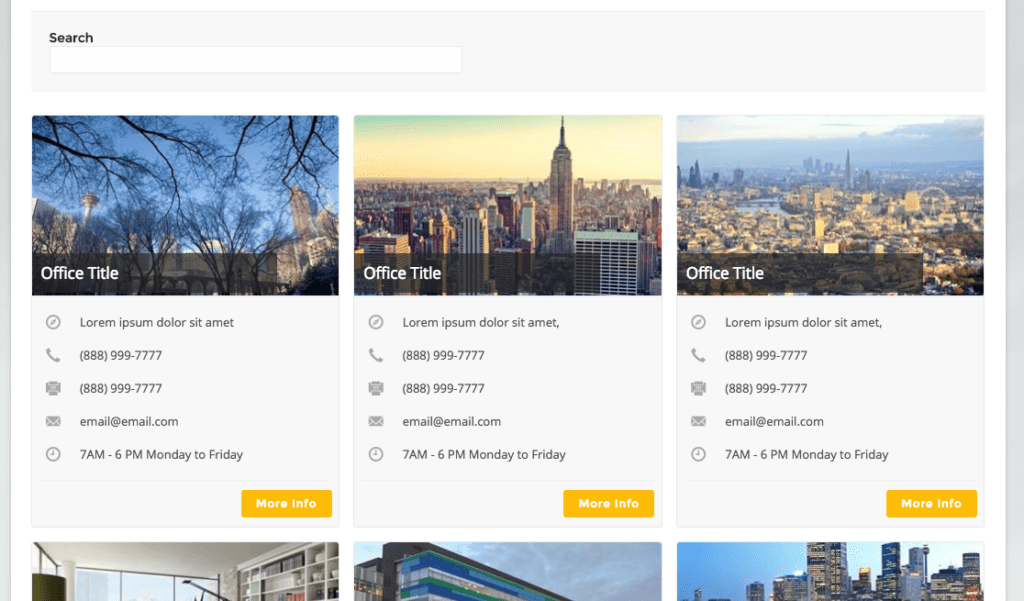Image resolution: width=1024 pixels, height=601 pixels.
Task: Open the London skyline office image
Action: tap(830, 185)
